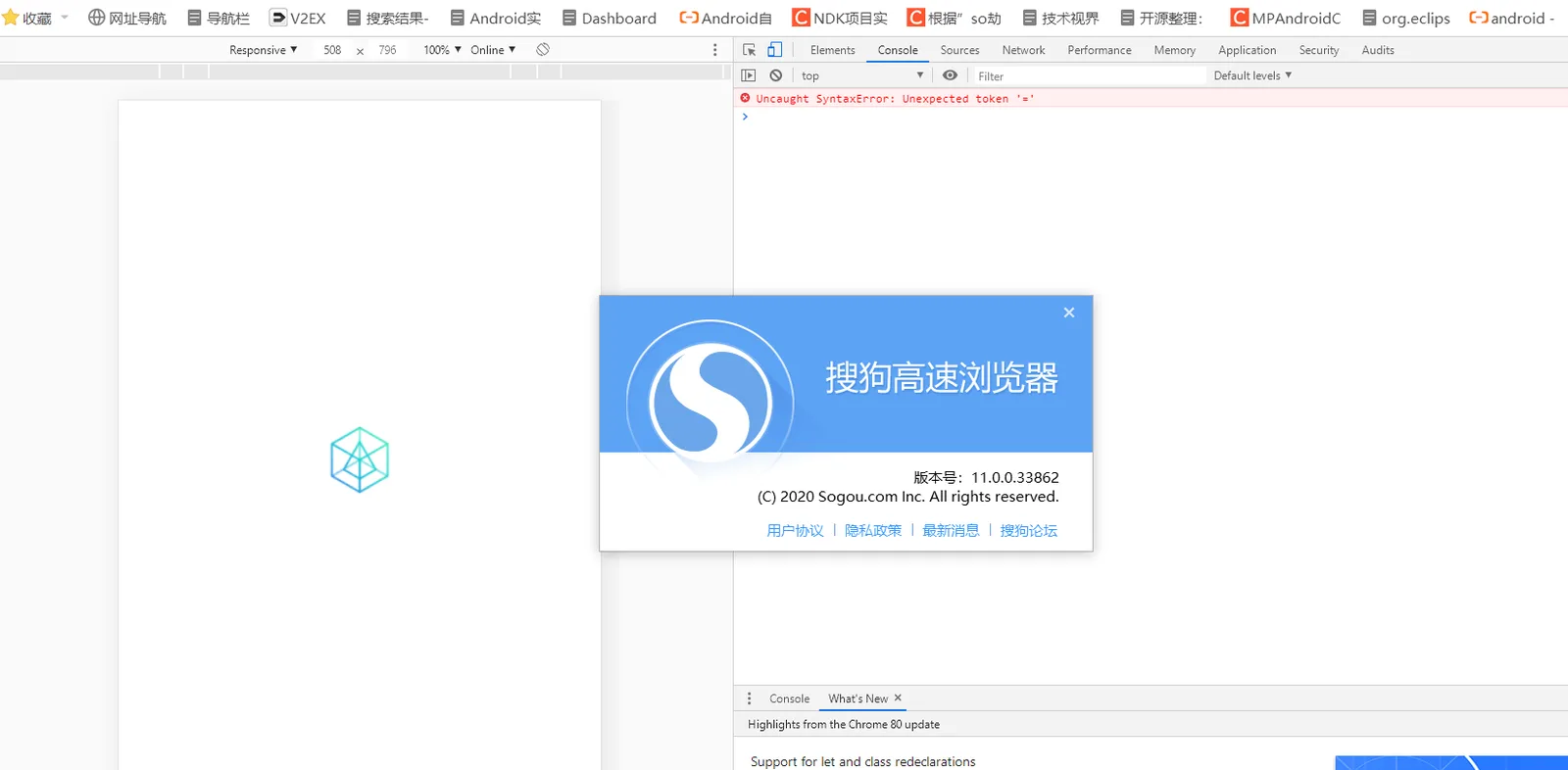
Task: Close the Sogou about dialog
Action: click(1069, 313)
